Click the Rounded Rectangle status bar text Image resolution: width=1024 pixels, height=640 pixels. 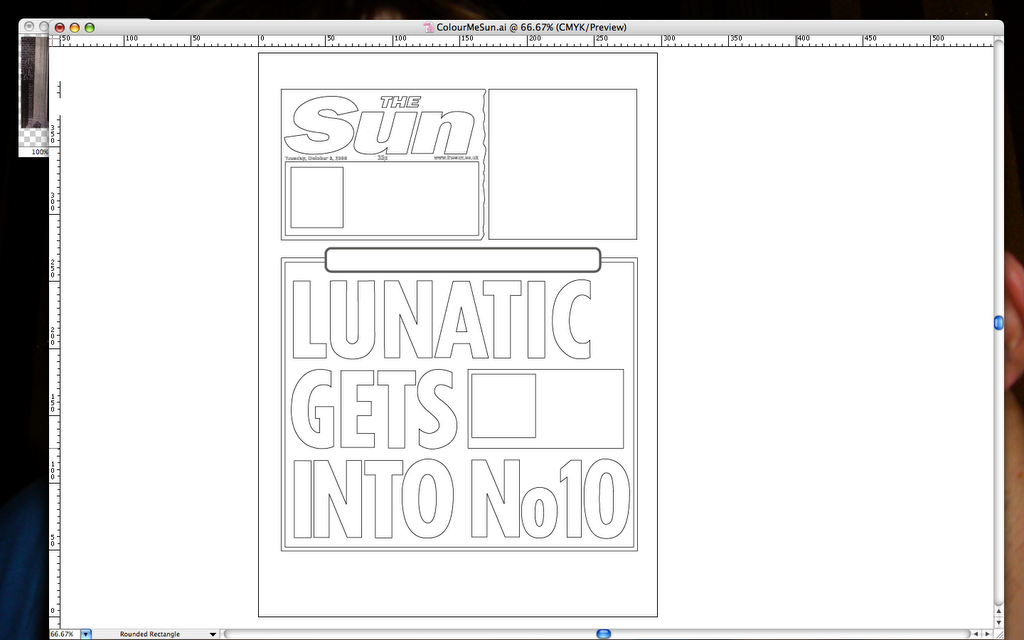coord(150,634)
